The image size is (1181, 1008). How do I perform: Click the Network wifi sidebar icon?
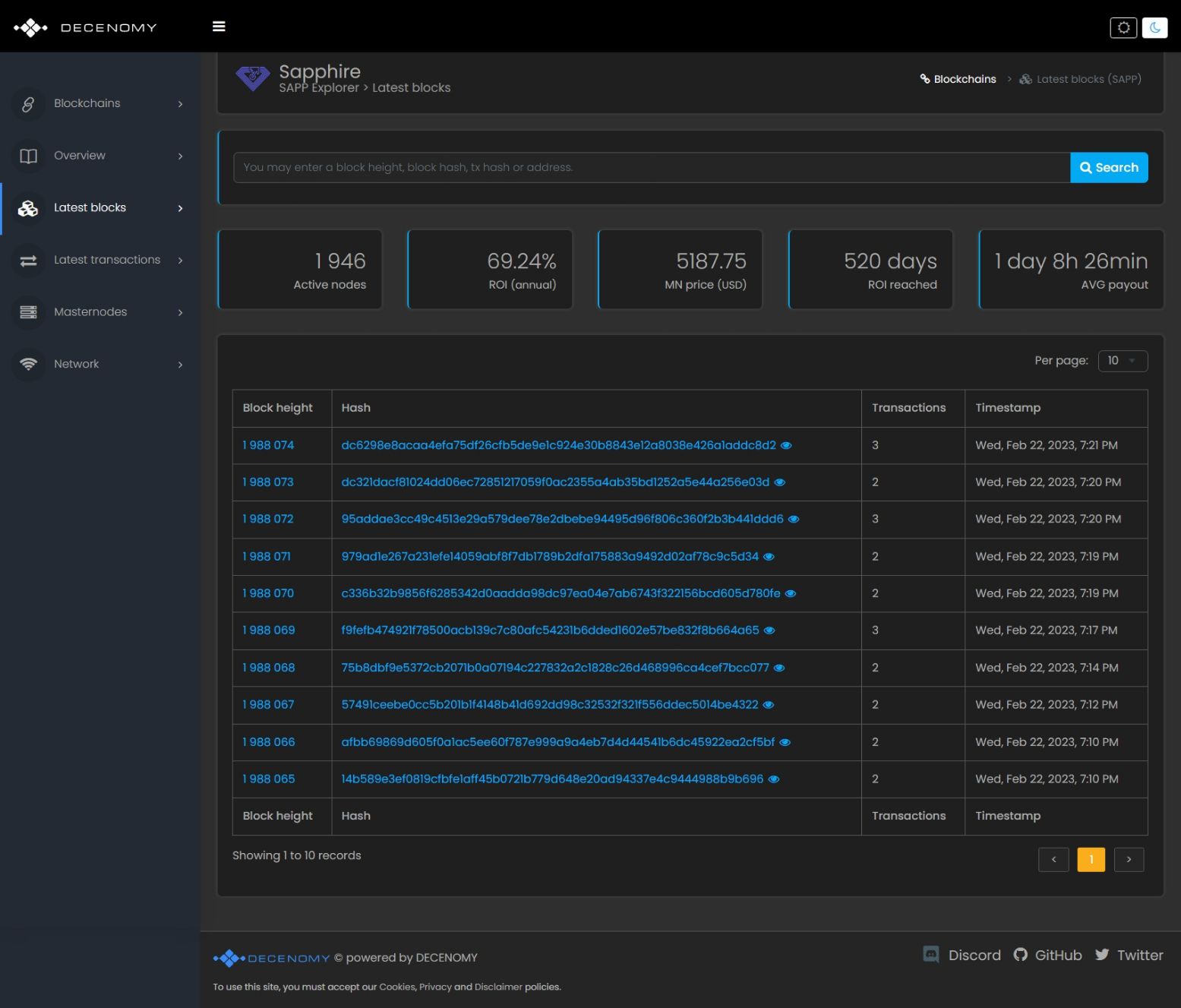coord(28,364)
